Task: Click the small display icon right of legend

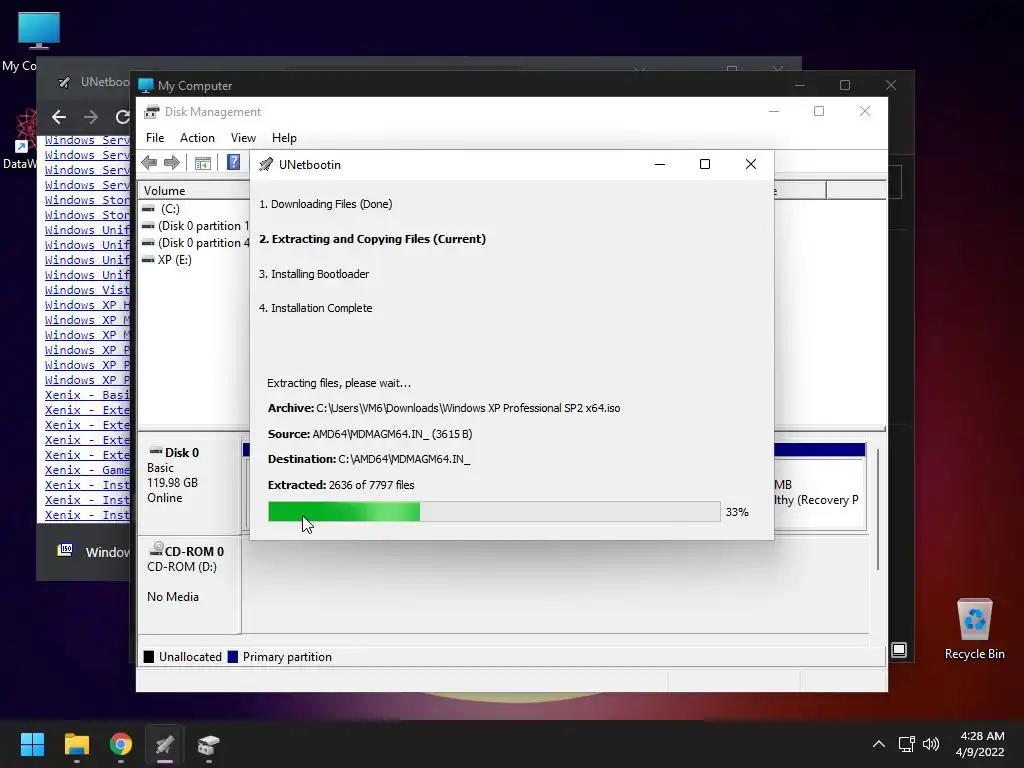Action: coord(899,650)
